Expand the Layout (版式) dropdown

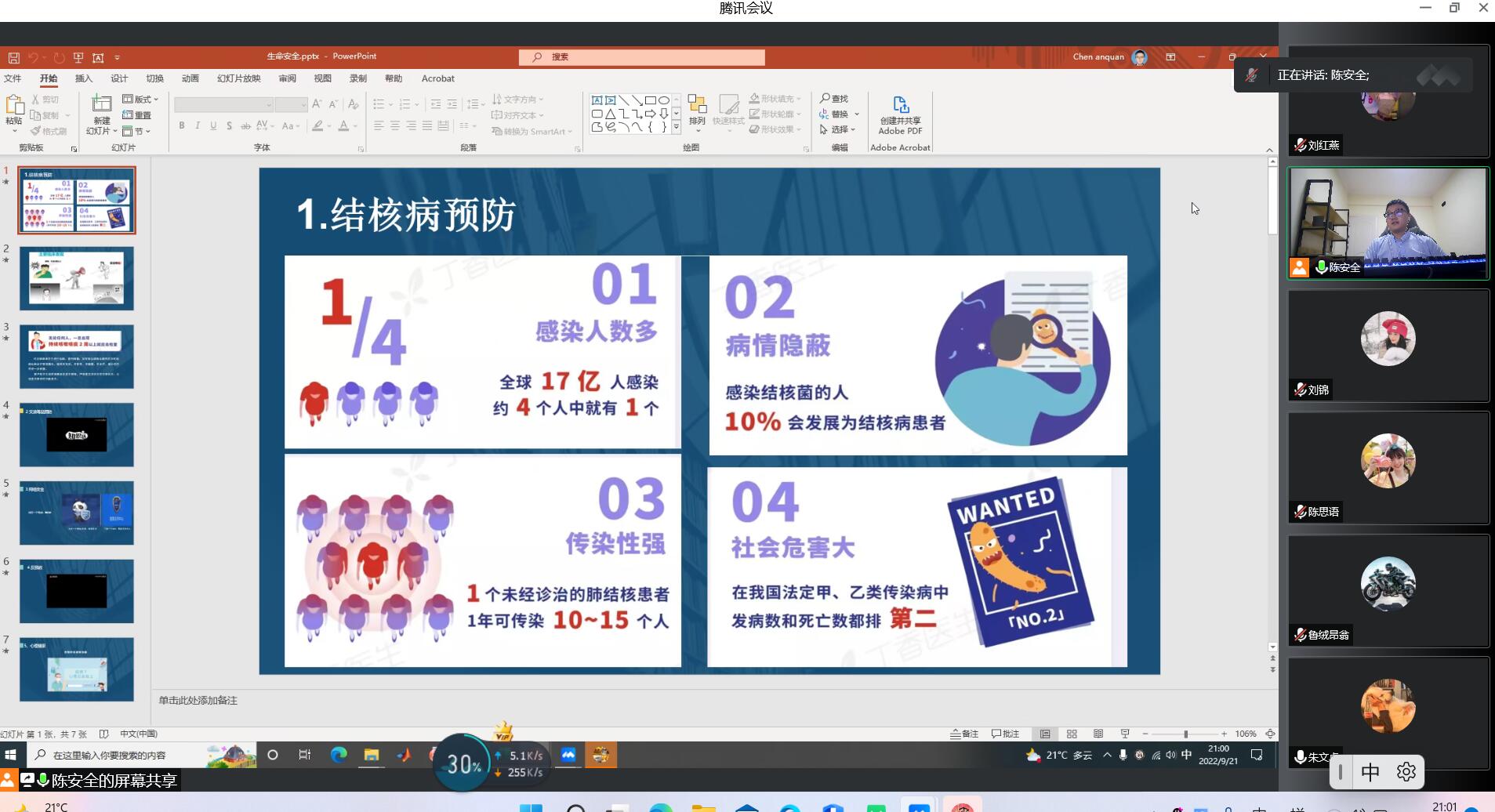141,100
